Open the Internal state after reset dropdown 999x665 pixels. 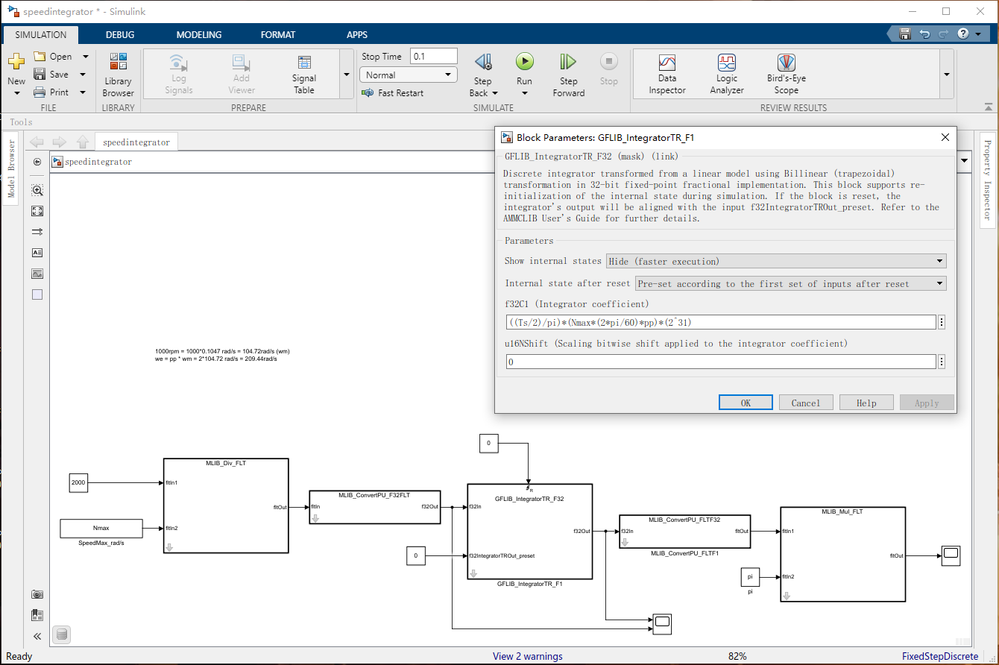[791, 283]
